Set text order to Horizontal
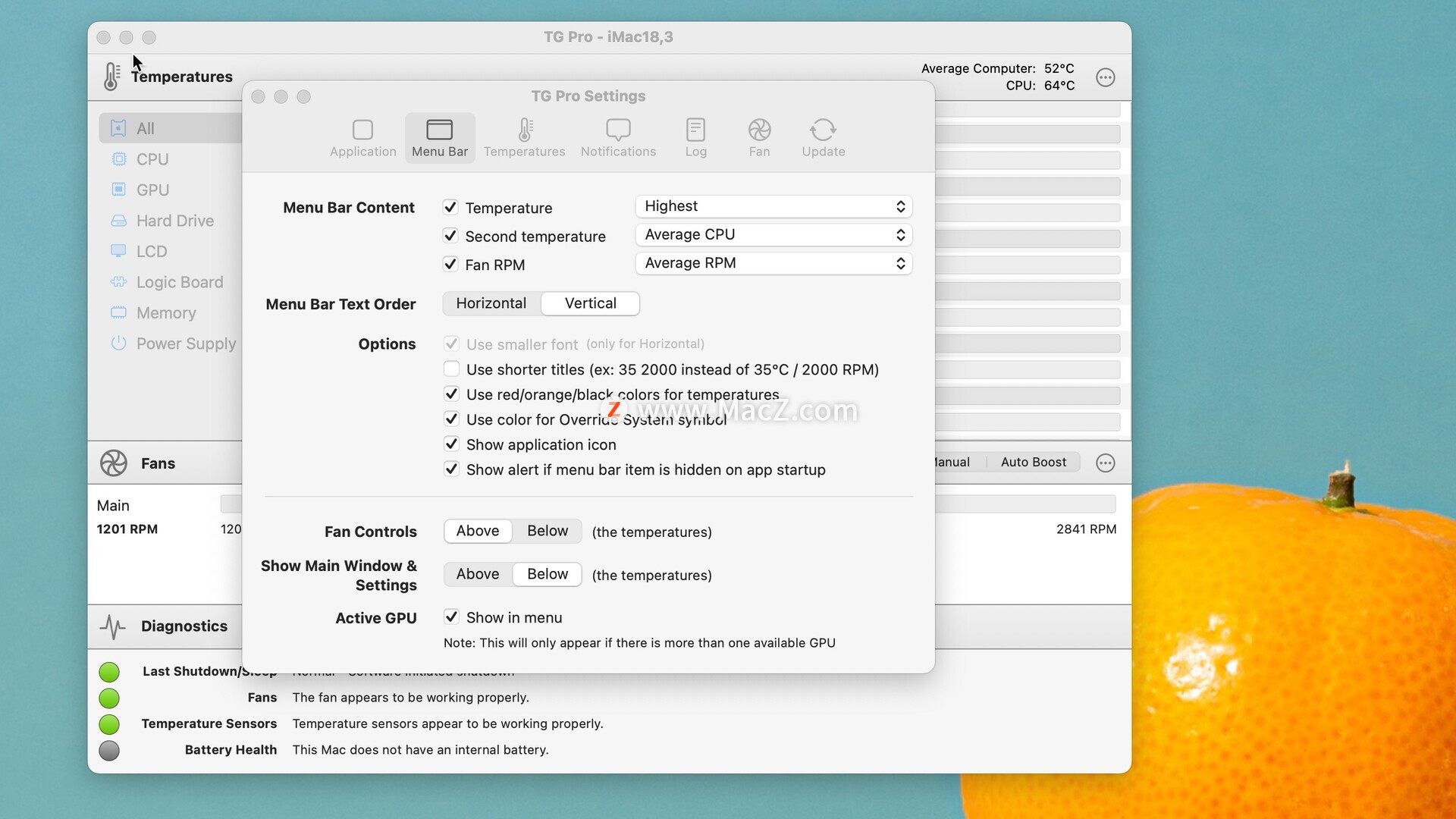Viewport: 1456px width, 819px height. 491,303
